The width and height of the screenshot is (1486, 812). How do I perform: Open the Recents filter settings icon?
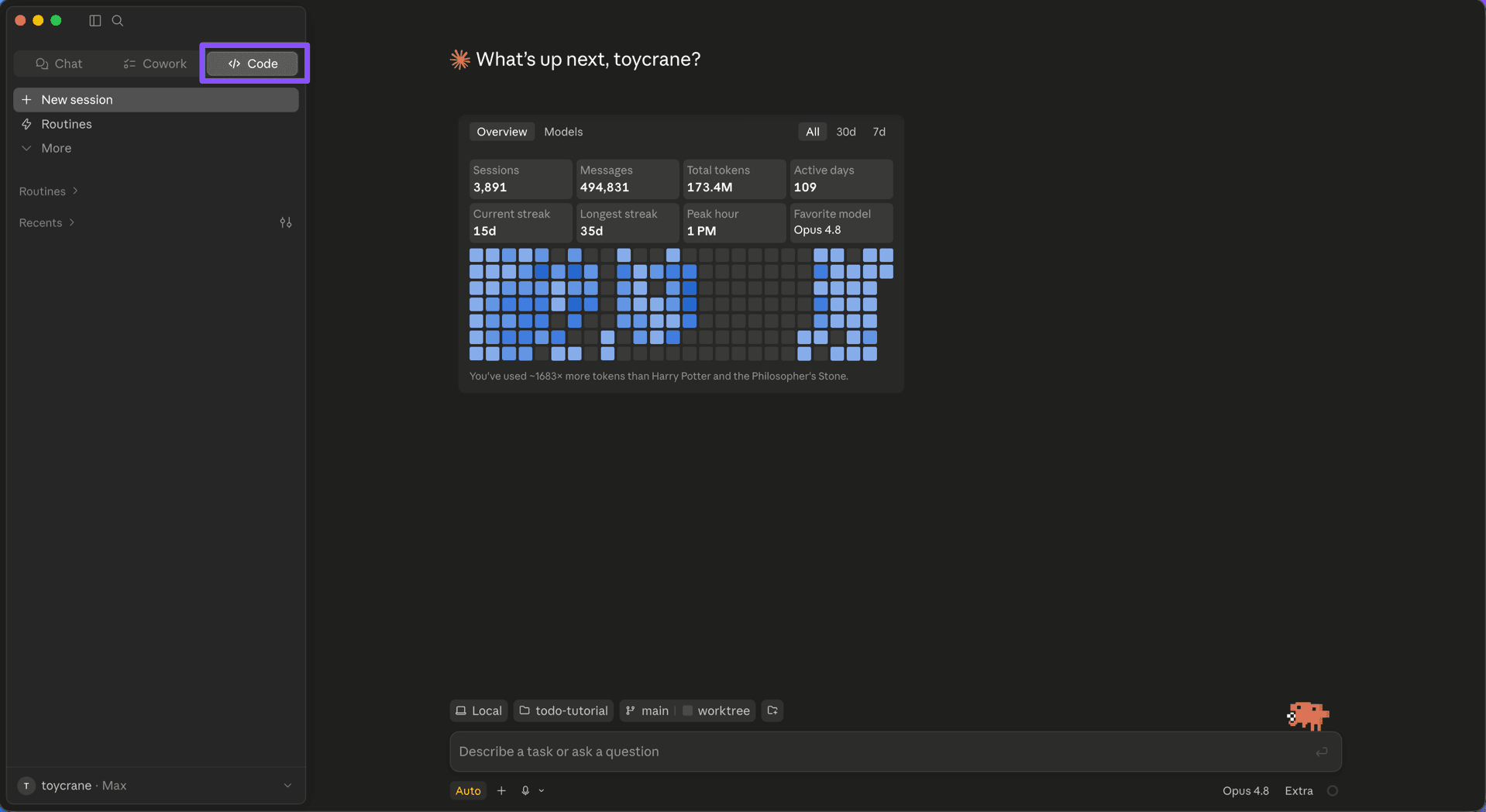[x=286, y=222]
